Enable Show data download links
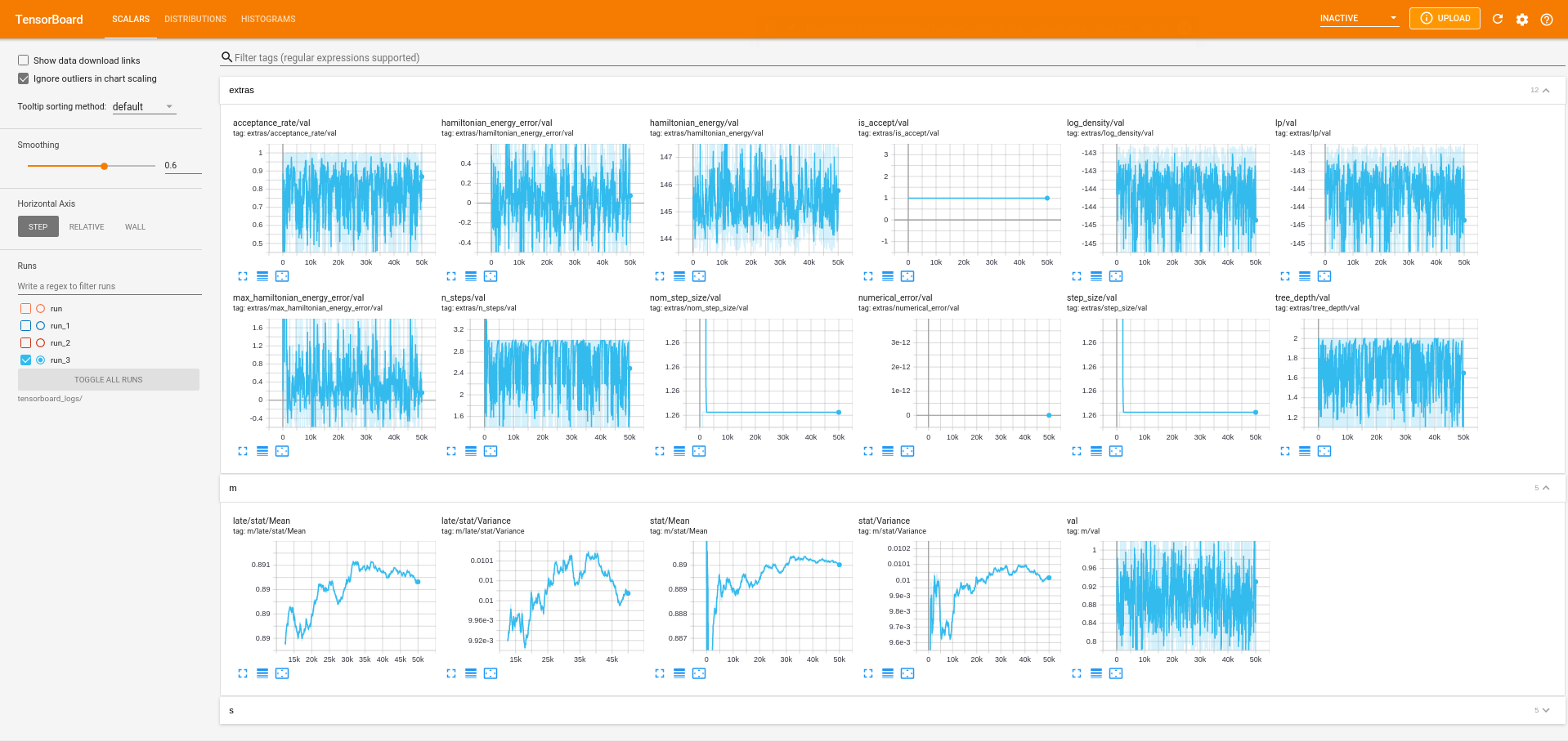 [x=24, y=60]
